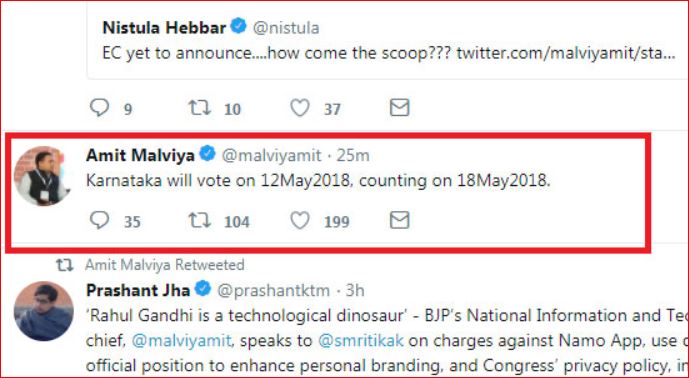Open the @smritikak mention link

tap(361, 341)
